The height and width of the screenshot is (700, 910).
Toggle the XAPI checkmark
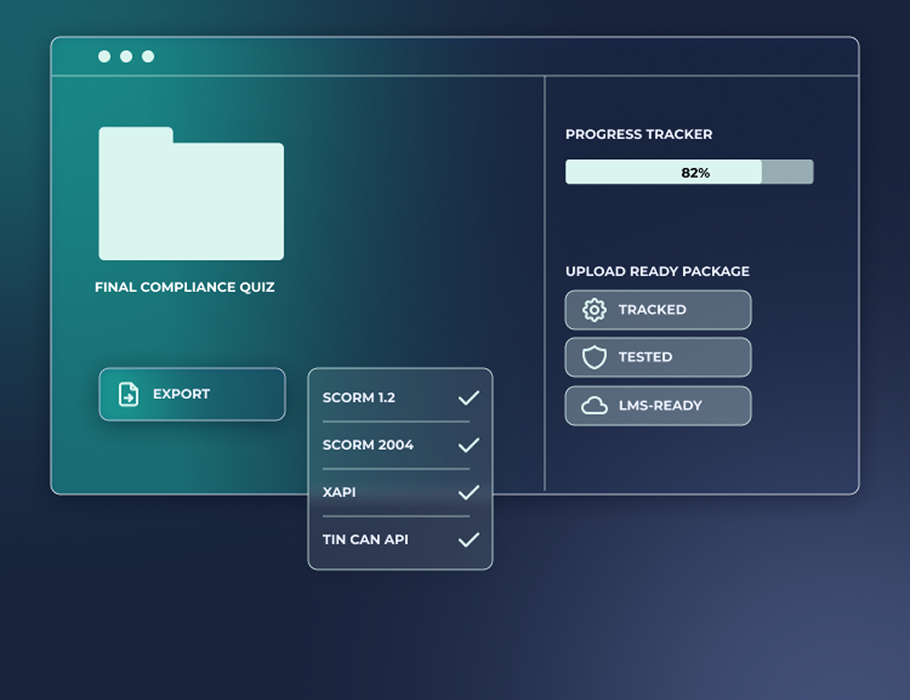tap(469, 493)
